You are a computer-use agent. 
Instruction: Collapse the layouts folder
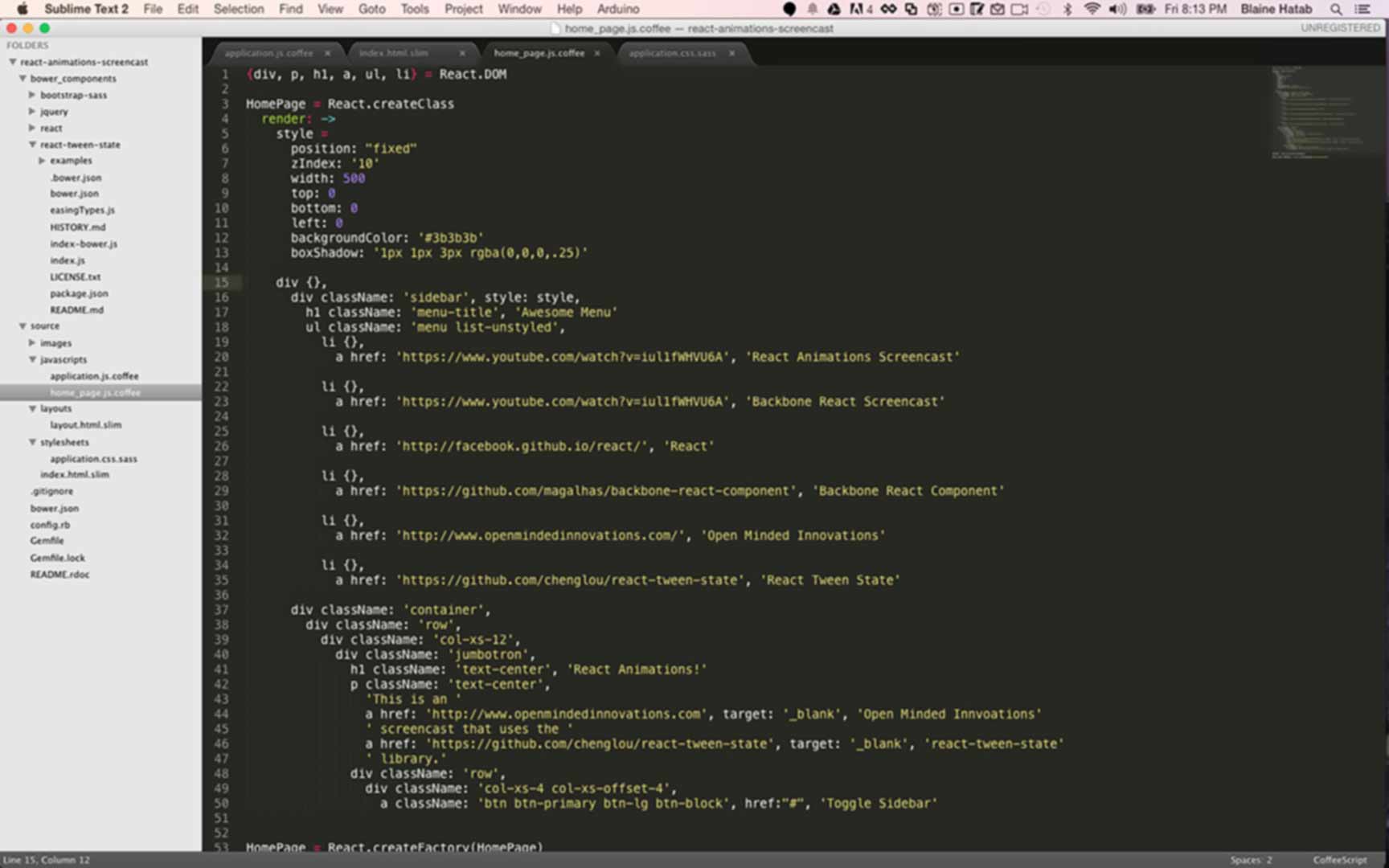(x=32, y=409)
